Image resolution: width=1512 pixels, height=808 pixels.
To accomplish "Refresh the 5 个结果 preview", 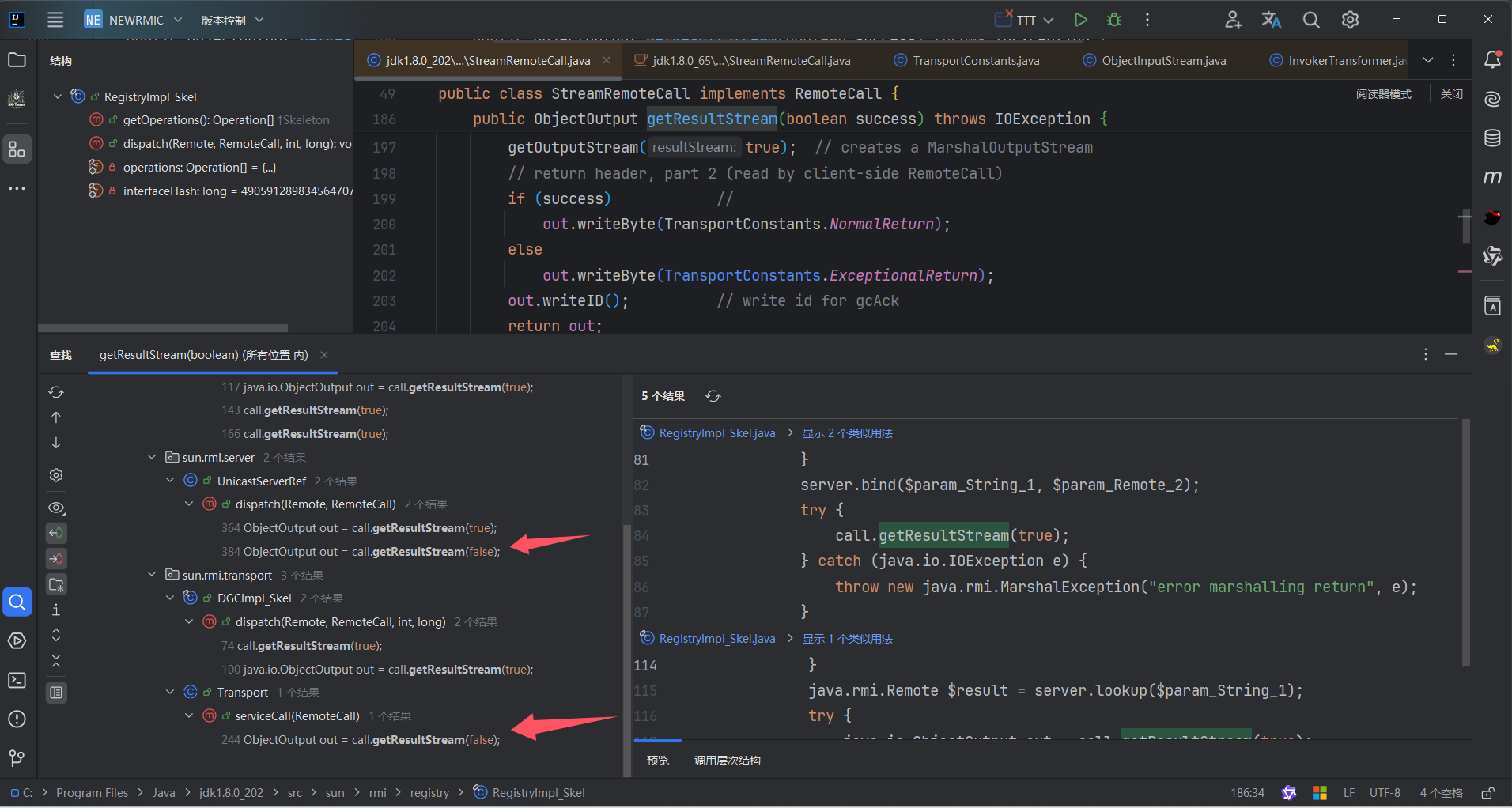I will click(713, 396).
